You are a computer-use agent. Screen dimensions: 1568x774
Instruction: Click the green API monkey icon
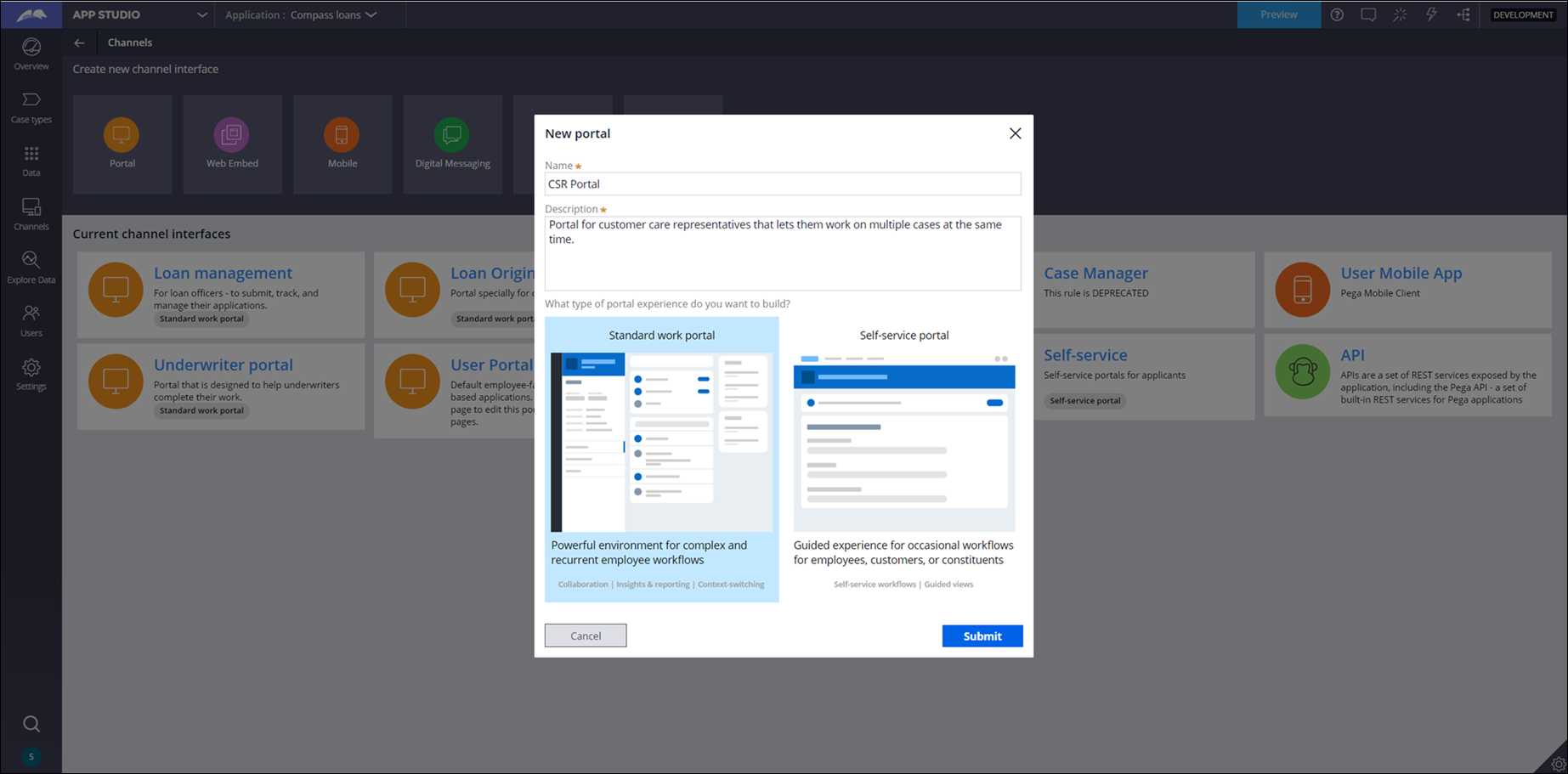[x=1302, y=371]
